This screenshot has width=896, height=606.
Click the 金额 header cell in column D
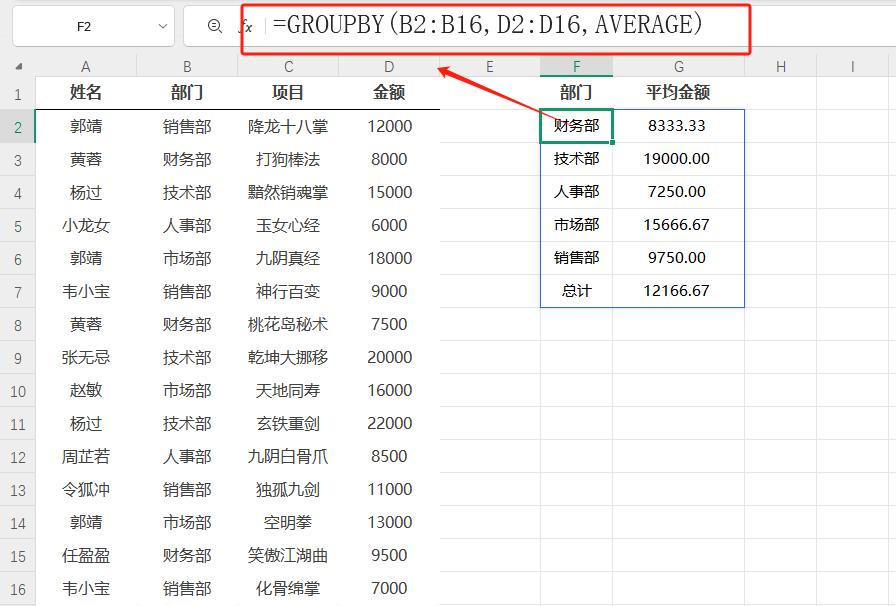point(389,93)
